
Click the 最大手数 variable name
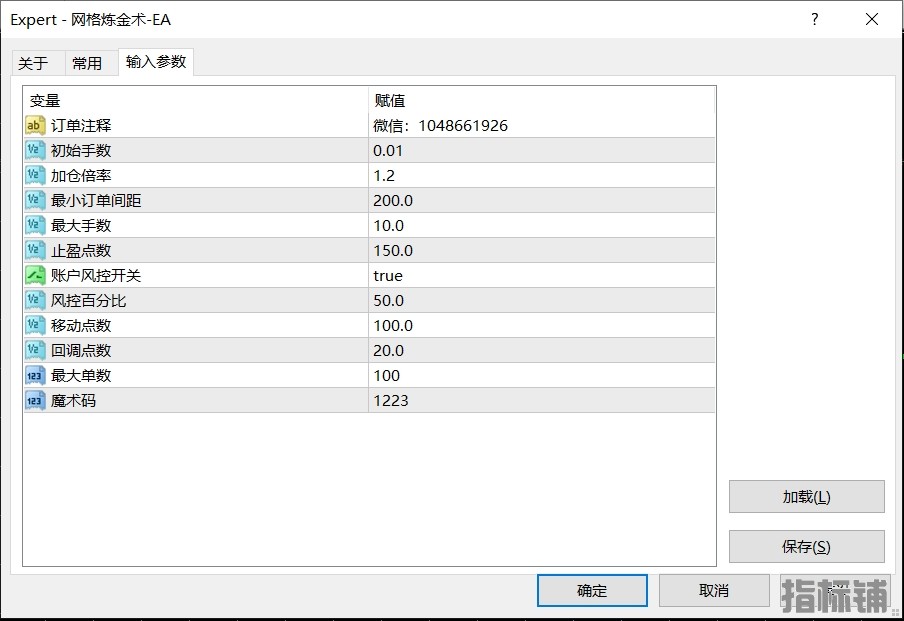[x=81, y=225]
